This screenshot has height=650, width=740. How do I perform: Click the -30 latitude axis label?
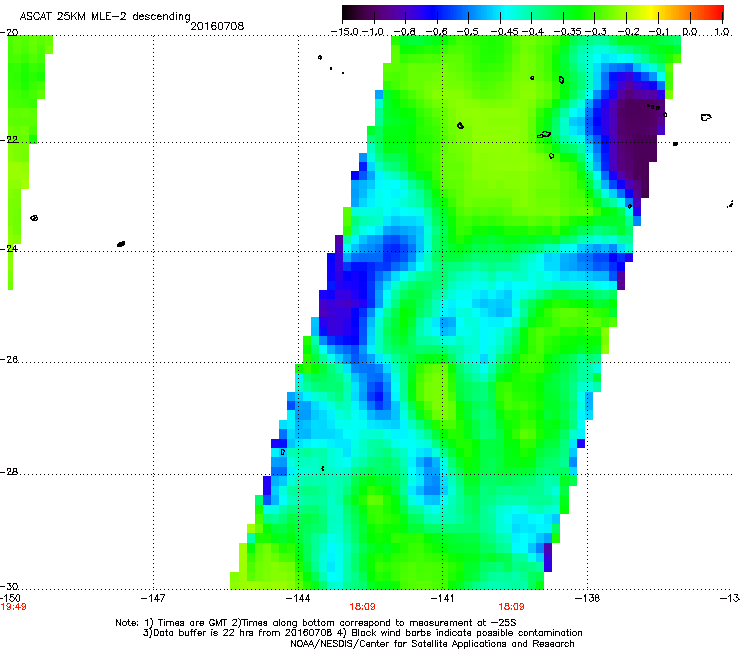pos(9,586)
